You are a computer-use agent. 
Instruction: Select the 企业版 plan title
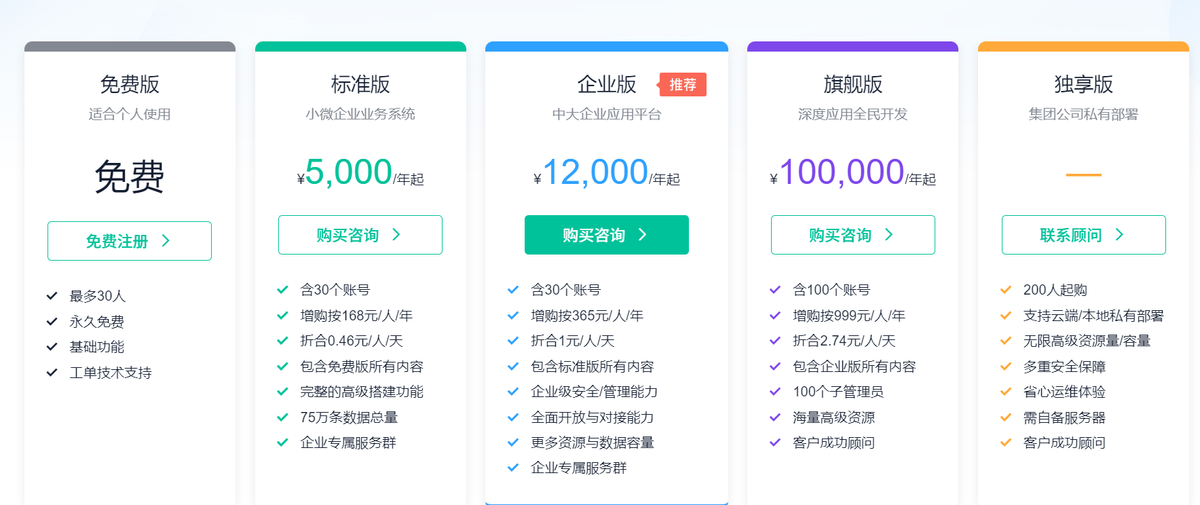tap(606, 85)
